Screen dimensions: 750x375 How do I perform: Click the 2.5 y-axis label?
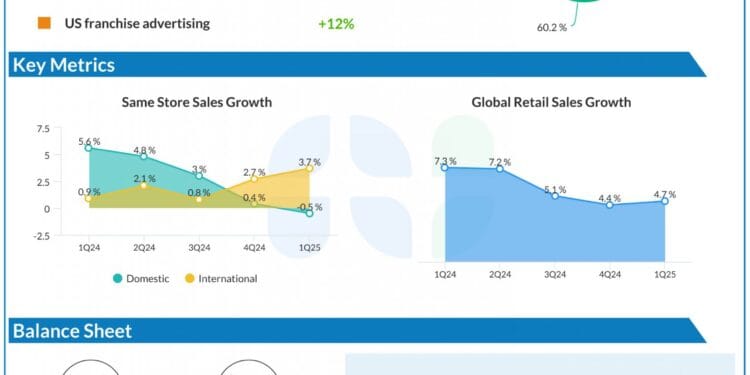pyautogui.click(x=43, y=182)
